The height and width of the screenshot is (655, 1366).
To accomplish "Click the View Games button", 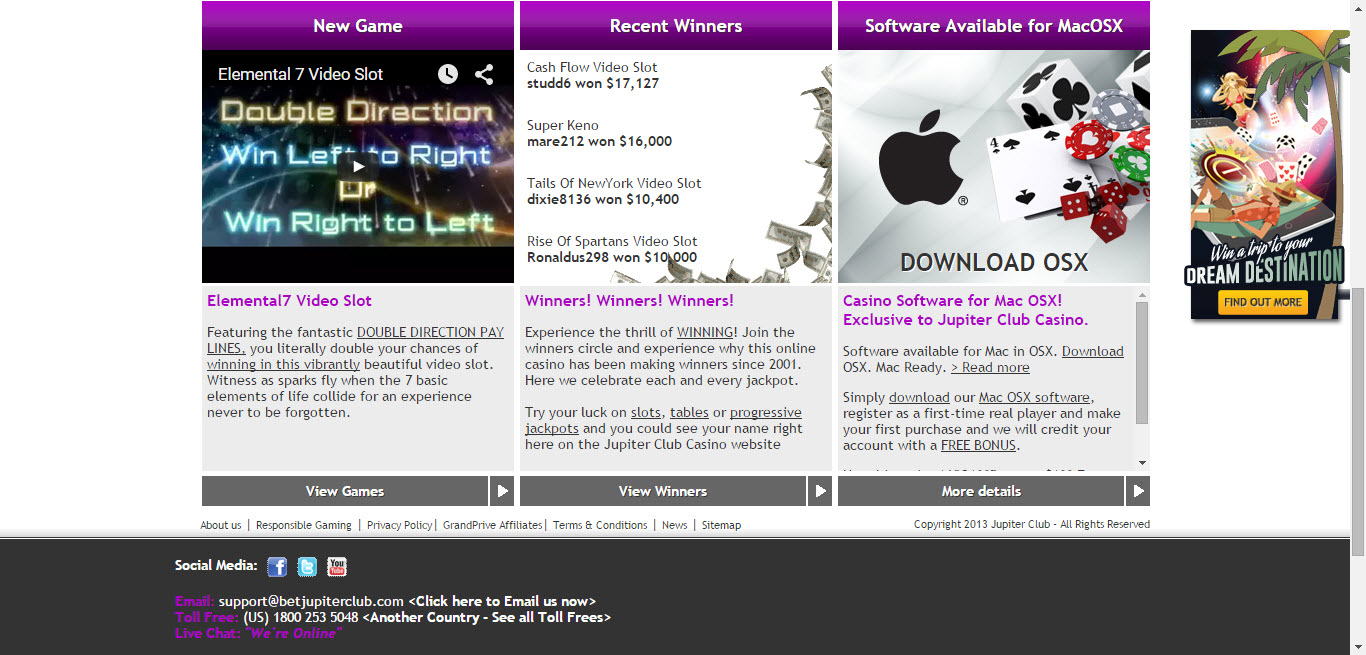I will click(345, 491).
